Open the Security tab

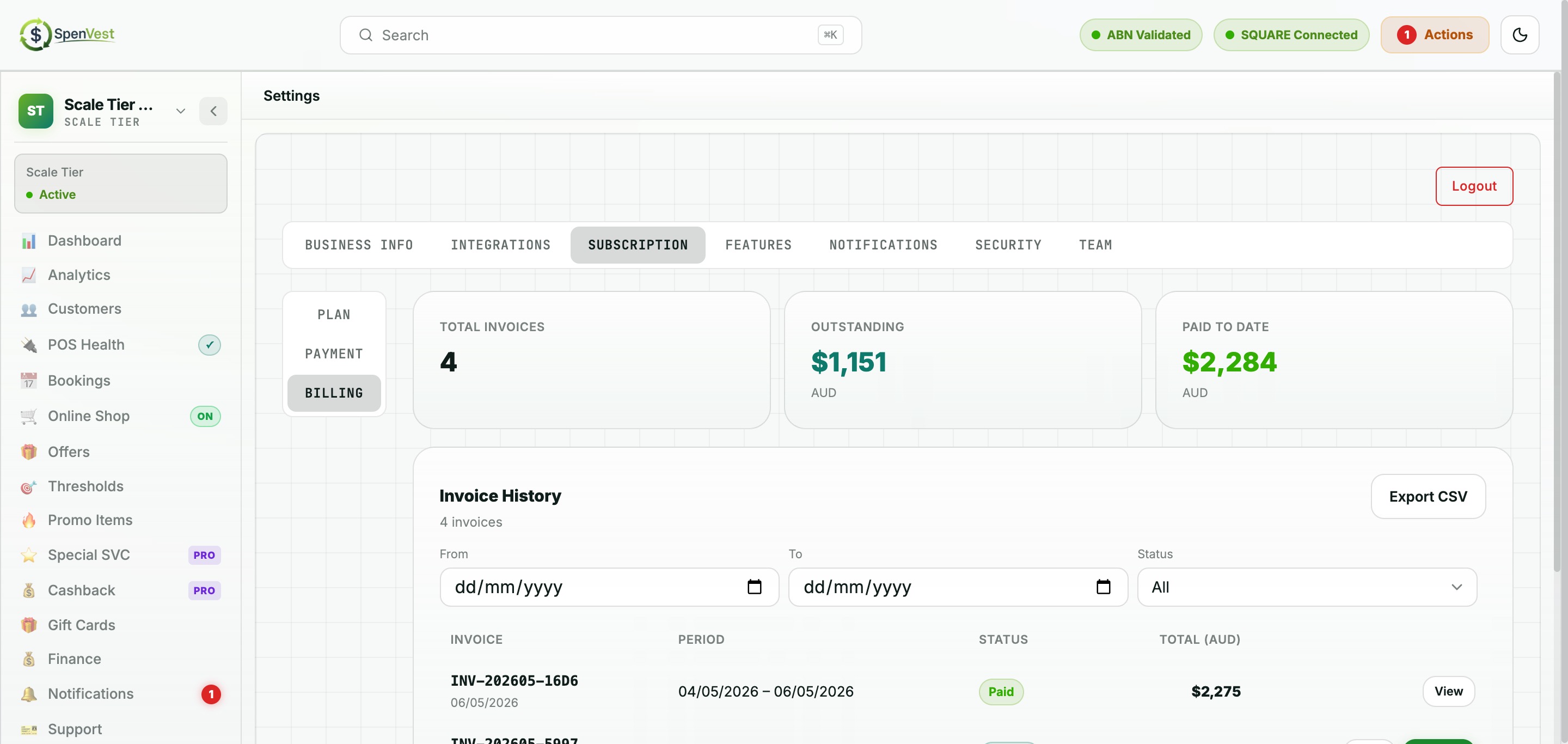[1008, 245]
